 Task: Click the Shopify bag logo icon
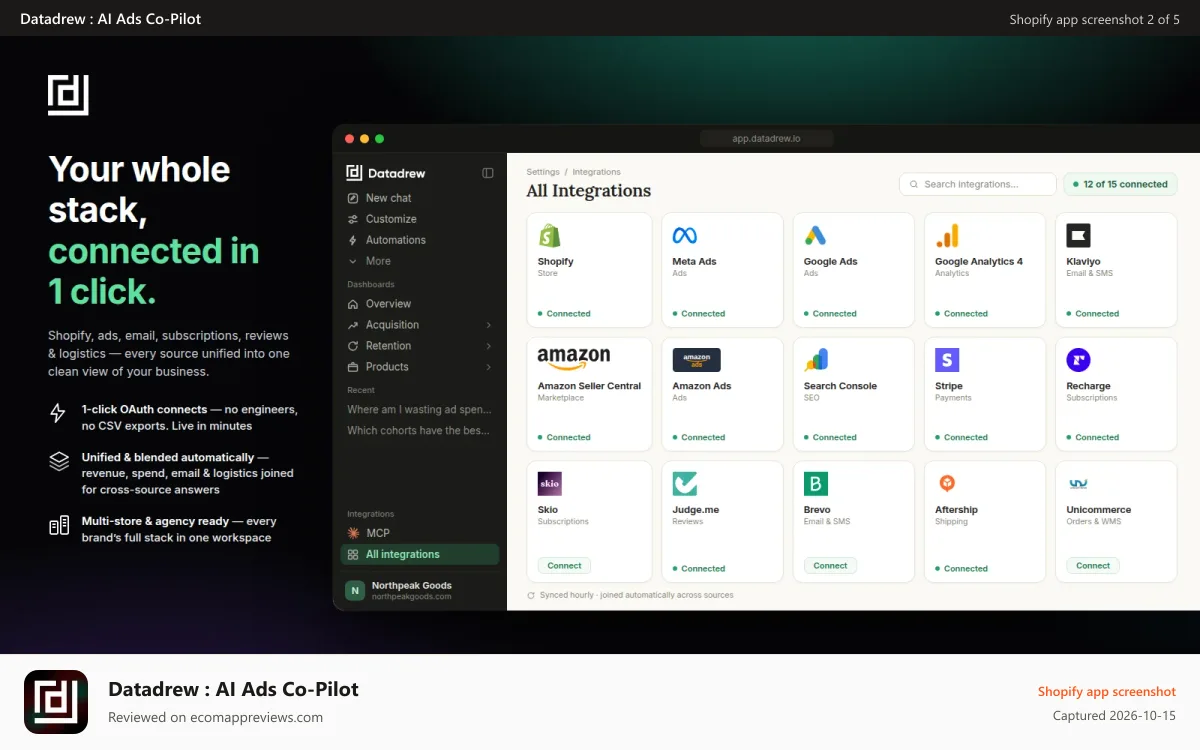click(x=549, y=236)
